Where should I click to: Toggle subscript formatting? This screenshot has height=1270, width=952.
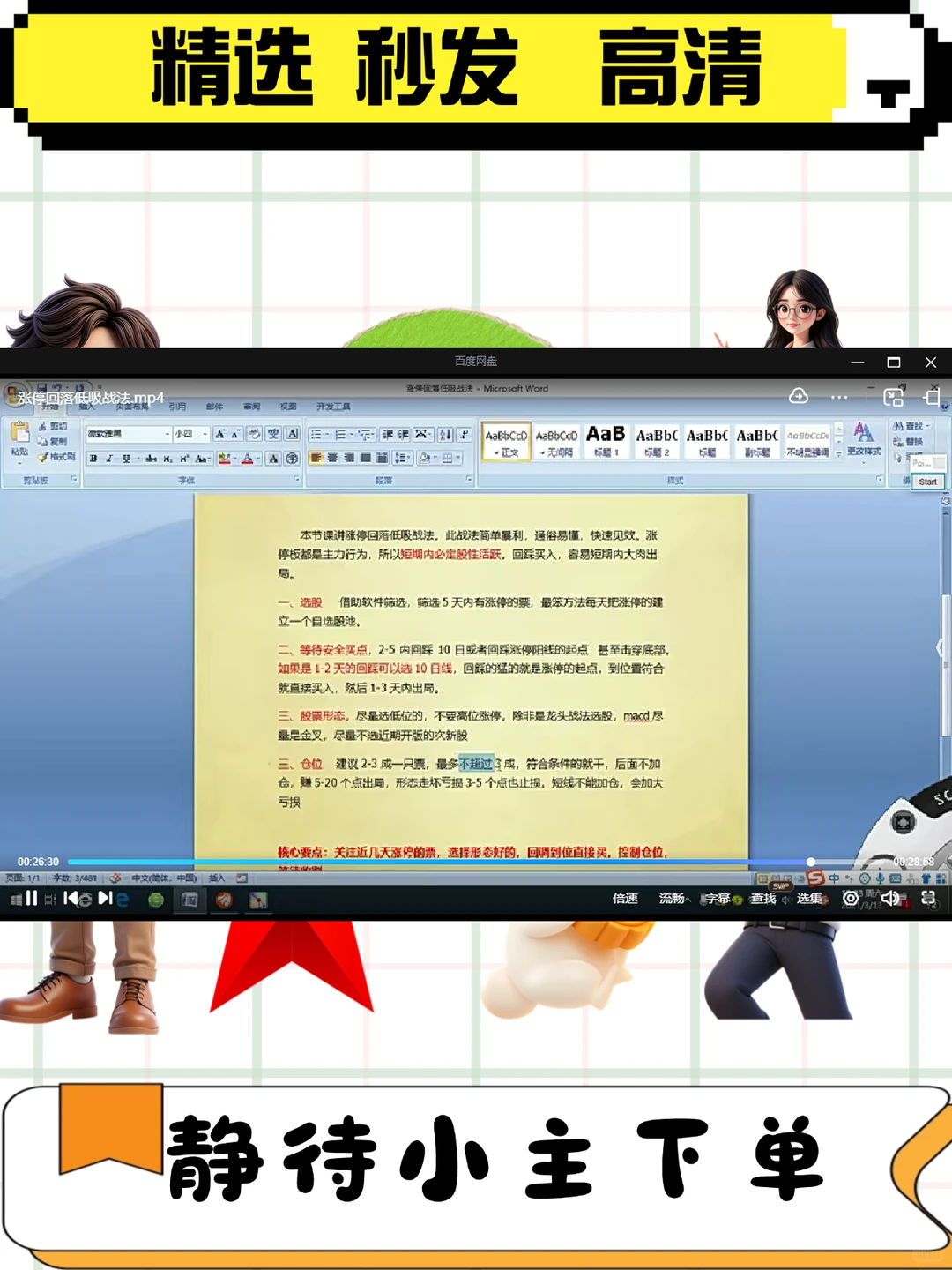coord(167,459)
